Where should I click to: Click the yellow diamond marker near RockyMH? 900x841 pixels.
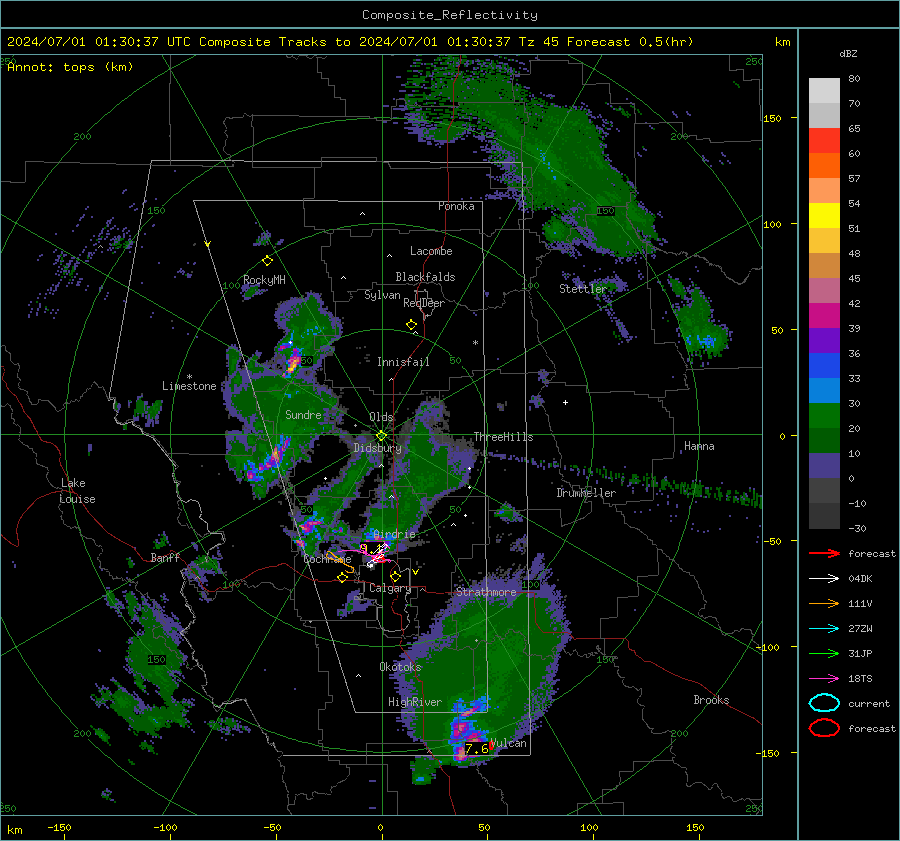267,261
